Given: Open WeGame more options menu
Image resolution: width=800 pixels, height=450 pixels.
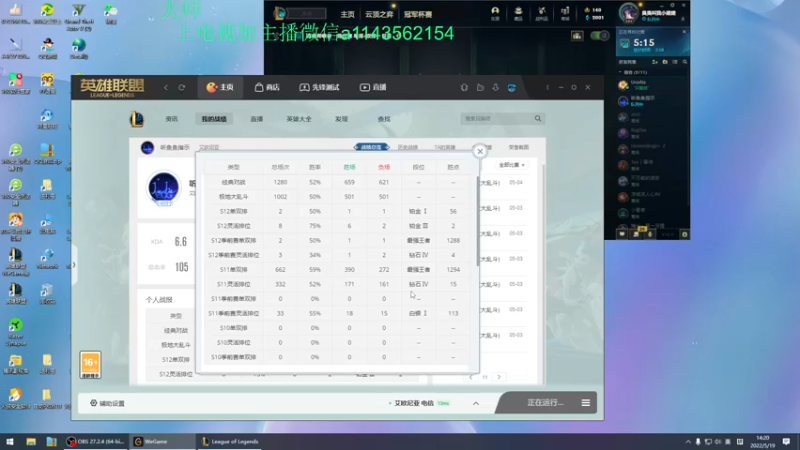Looking at the screenshot, I should [547, 87].
